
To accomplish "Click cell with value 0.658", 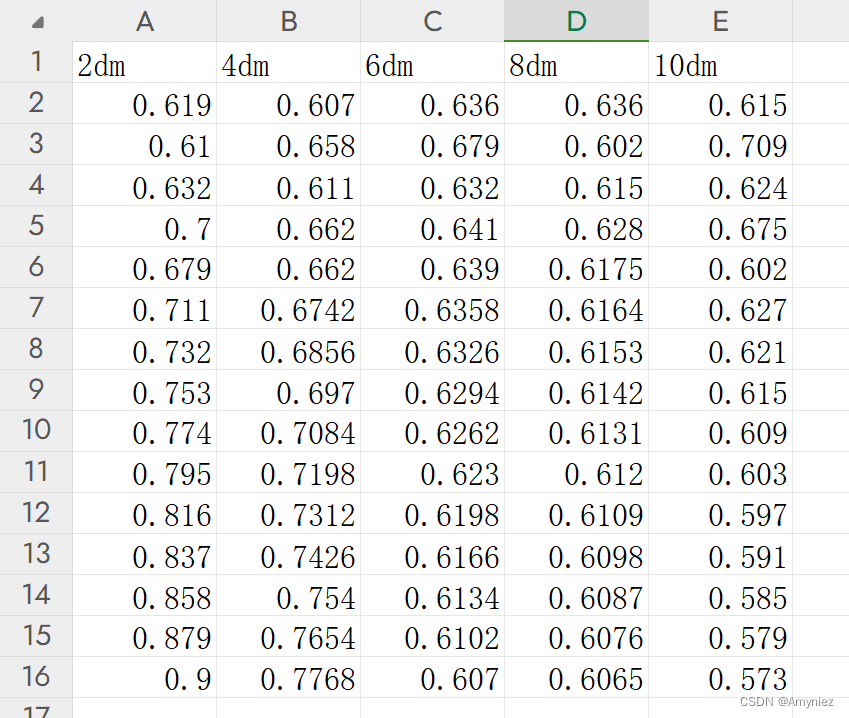I will point(288,144).
